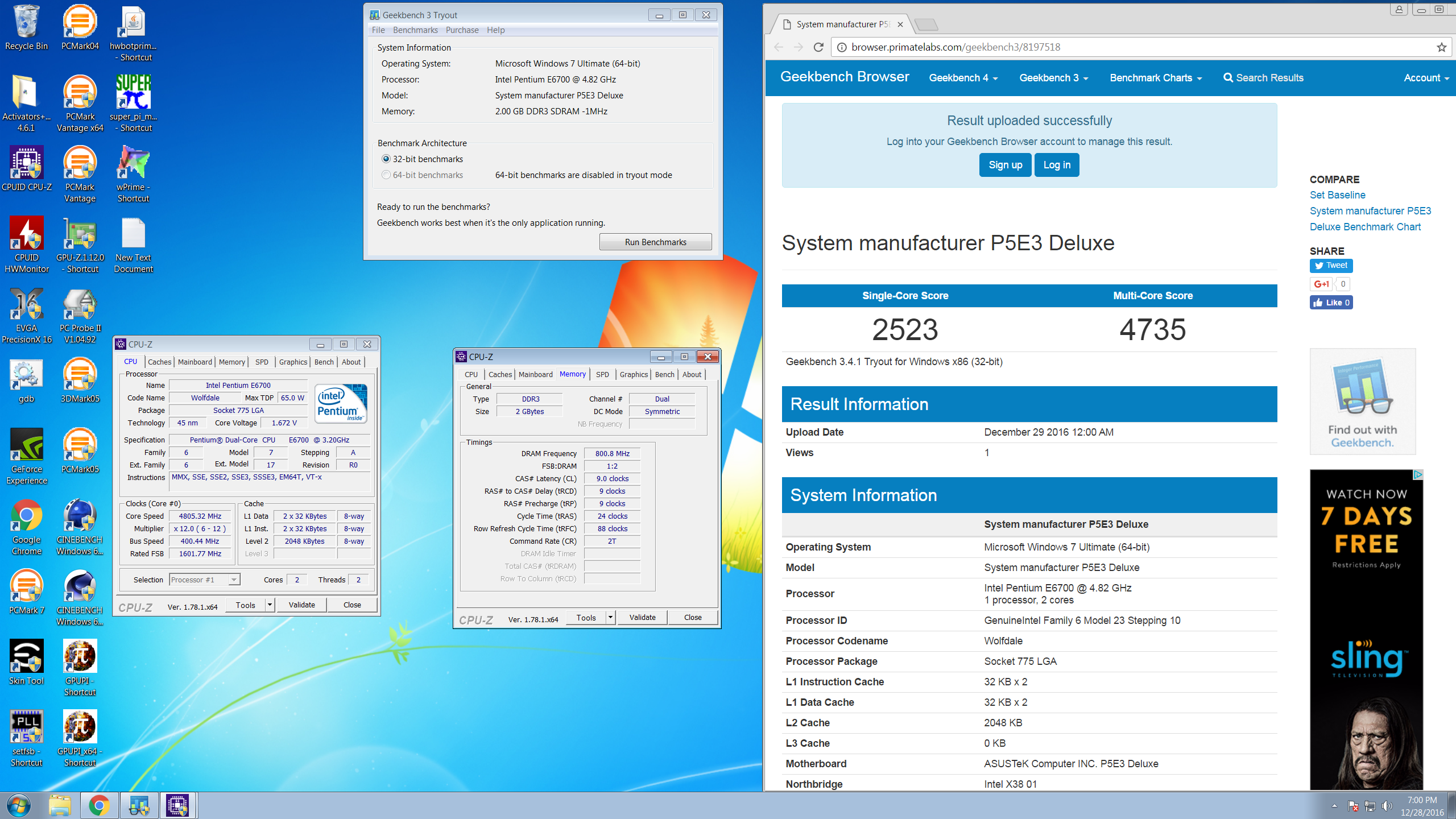Expand the Geekbench 3 navigation dropdown
1456x819 pixels.
[x=1053, y=78]
